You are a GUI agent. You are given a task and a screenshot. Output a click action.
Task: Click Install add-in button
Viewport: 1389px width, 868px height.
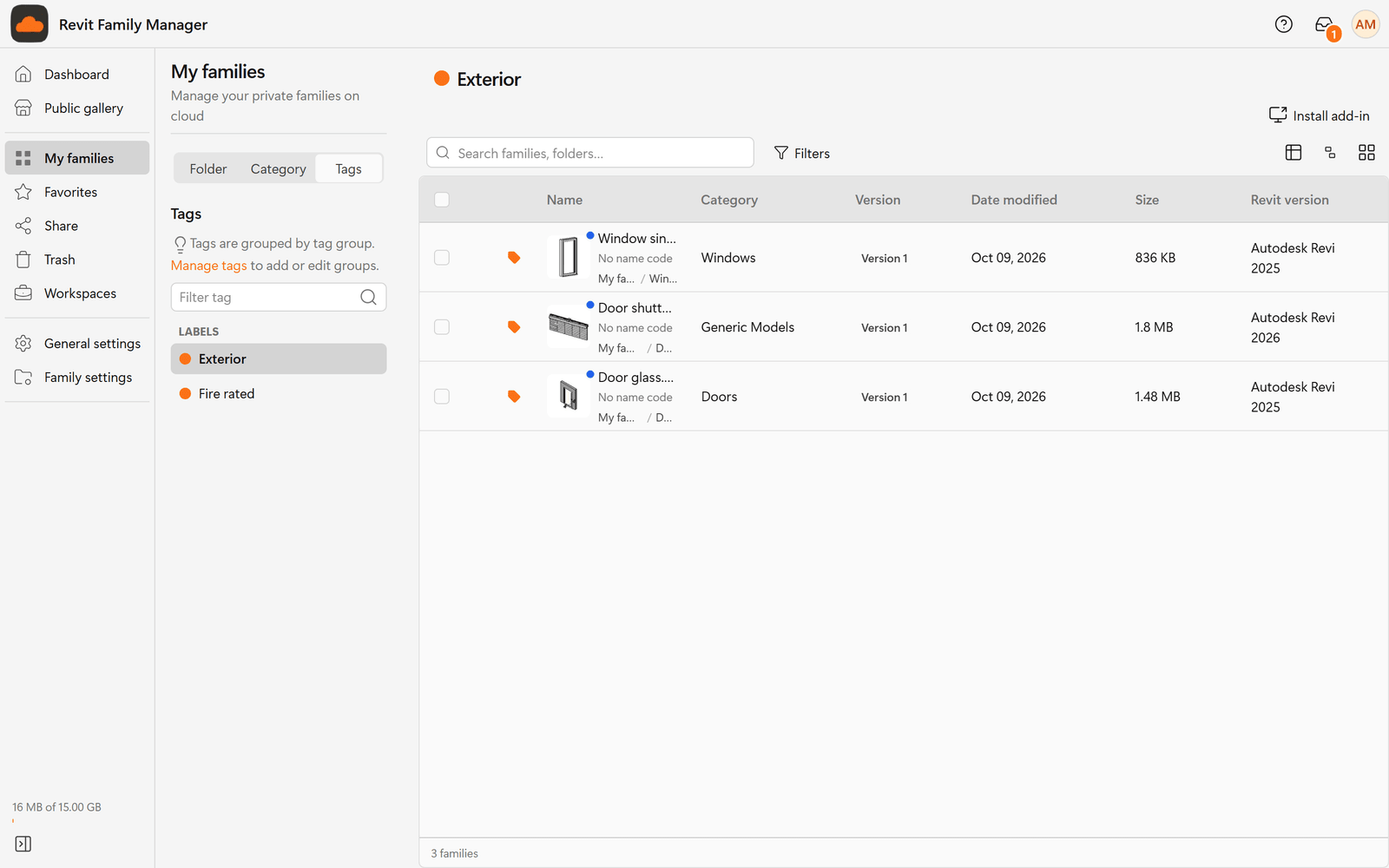[x=1319, y=115]
